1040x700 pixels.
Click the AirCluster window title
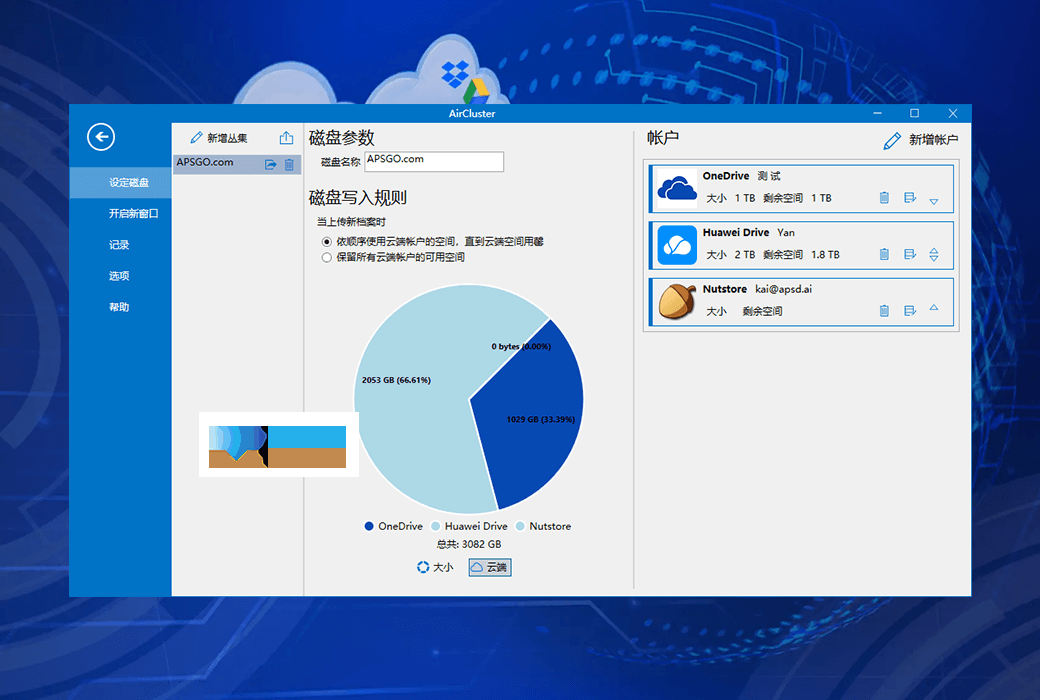[472, 113]
